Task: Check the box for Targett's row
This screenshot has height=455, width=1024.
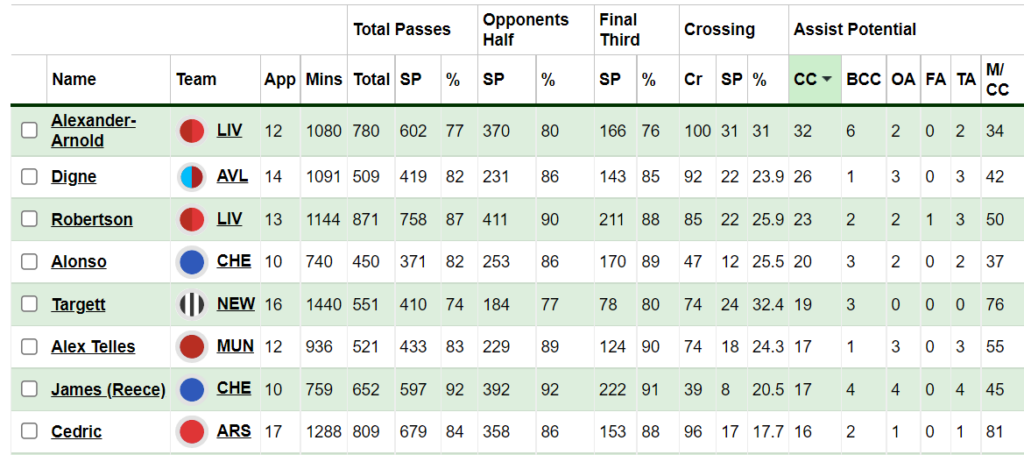Action: pyautogui.click(x=29, y=304)
